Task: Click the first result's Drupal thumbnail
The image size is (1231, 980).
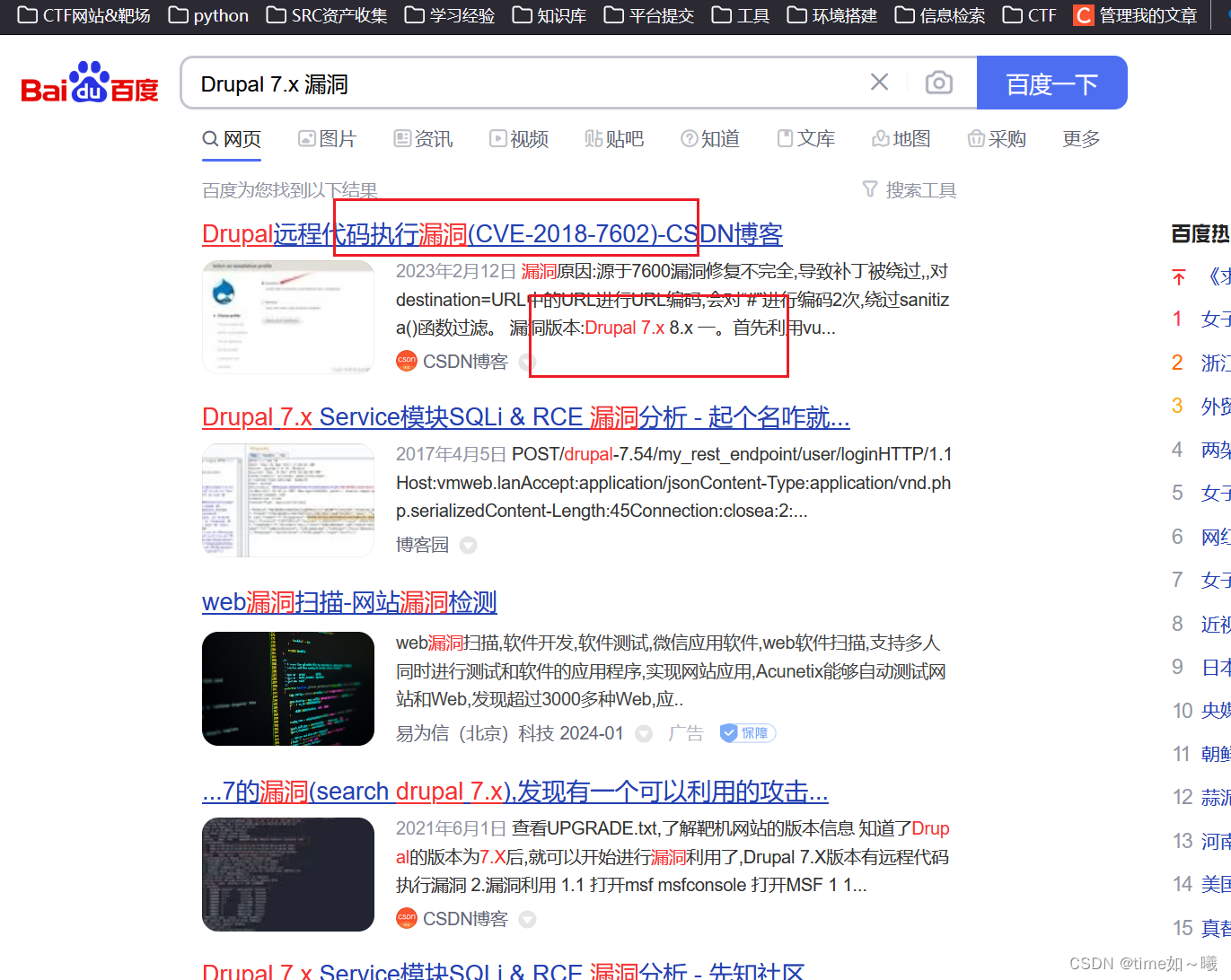Action: click(x=288, y=317)
